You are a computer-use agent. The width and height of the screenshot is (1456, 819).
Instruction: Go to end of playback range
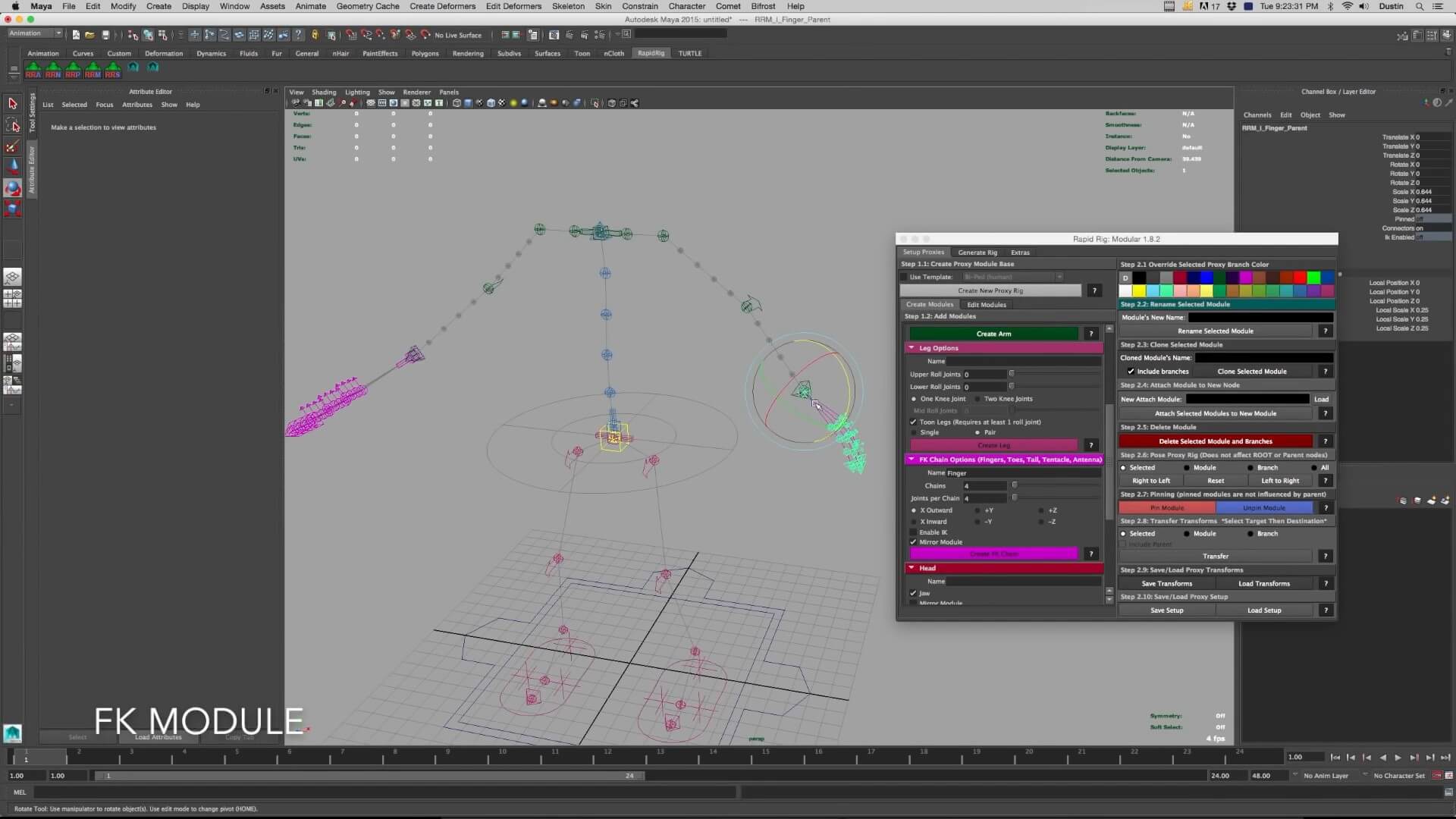tap(1445, 757)
